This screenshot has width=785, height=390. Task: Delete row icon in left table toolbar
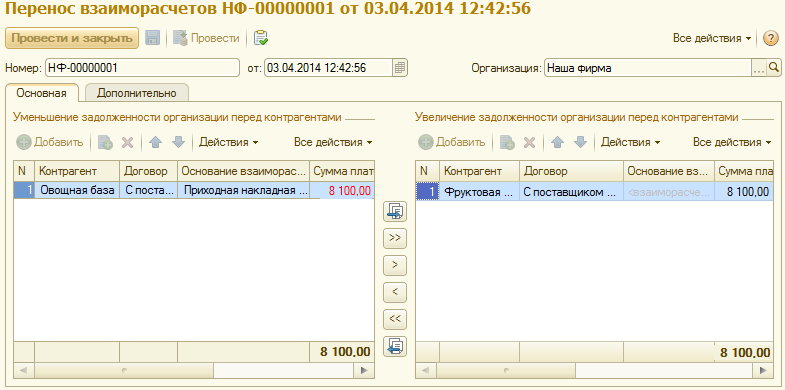(128, 143)
